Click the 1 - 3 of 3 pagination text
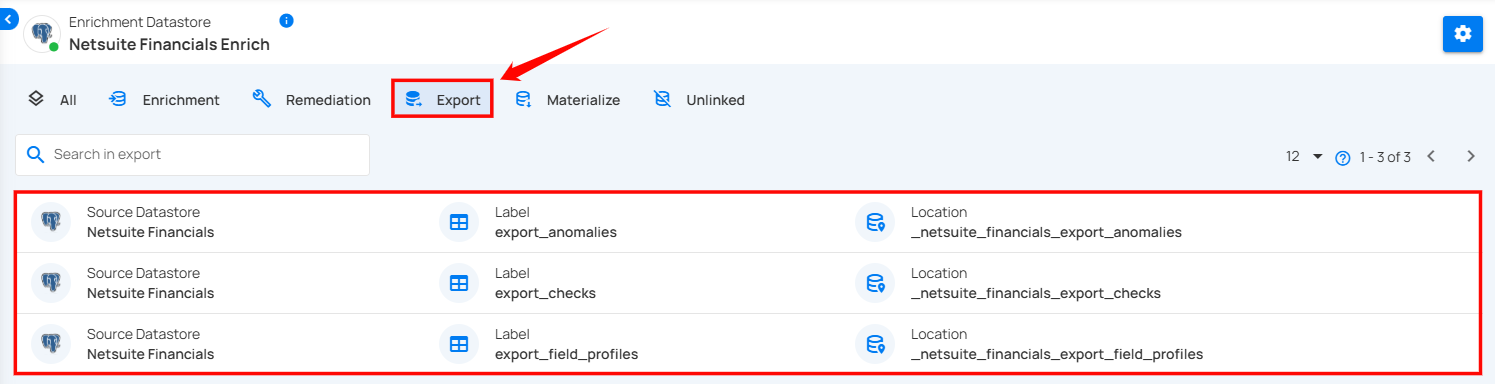 point(1385,157)
